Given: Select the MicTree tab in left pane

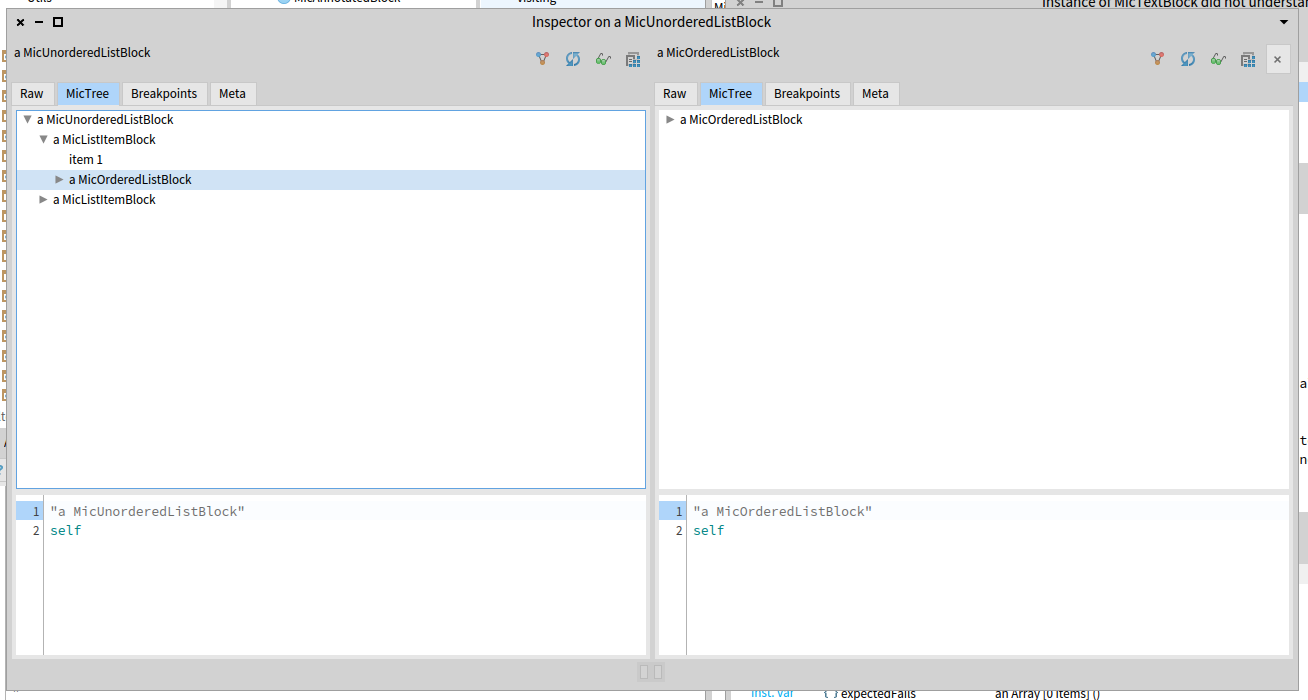Looking at the screenshot, I should pos(88,93).
